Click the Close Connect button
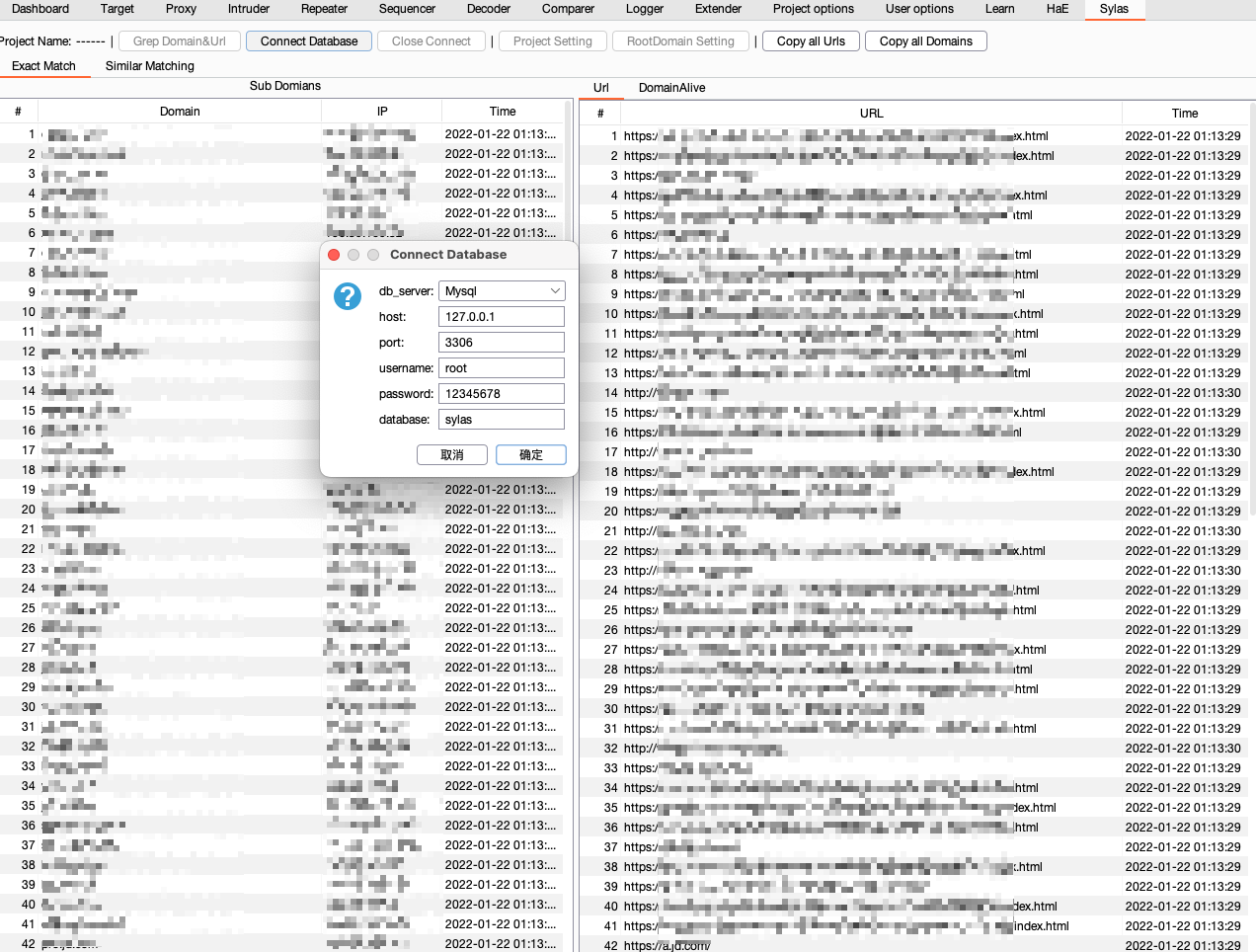The image size is (1256, 952). 432,41
